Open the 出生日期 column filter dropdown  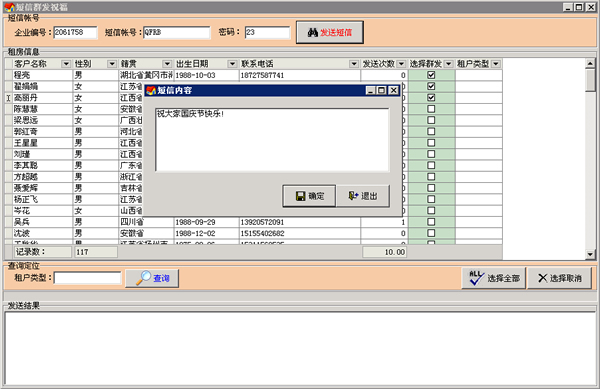click(x=232, y=64)
